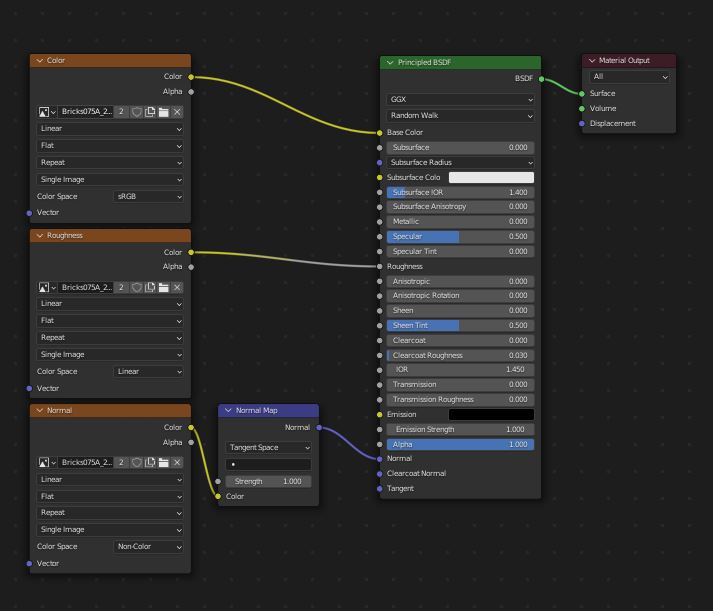Click image browse icon in Color node
713x611 pixels.
tap(47, 112)
